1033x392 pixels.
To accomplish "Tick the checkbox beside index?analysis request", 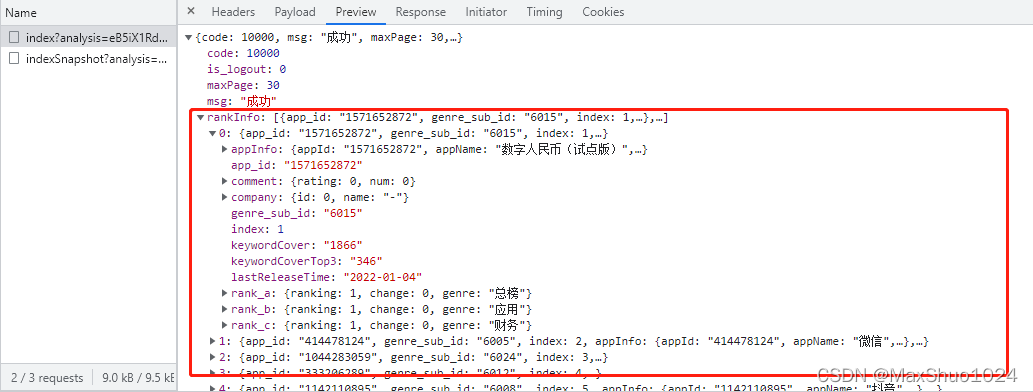I will (14, 38).
